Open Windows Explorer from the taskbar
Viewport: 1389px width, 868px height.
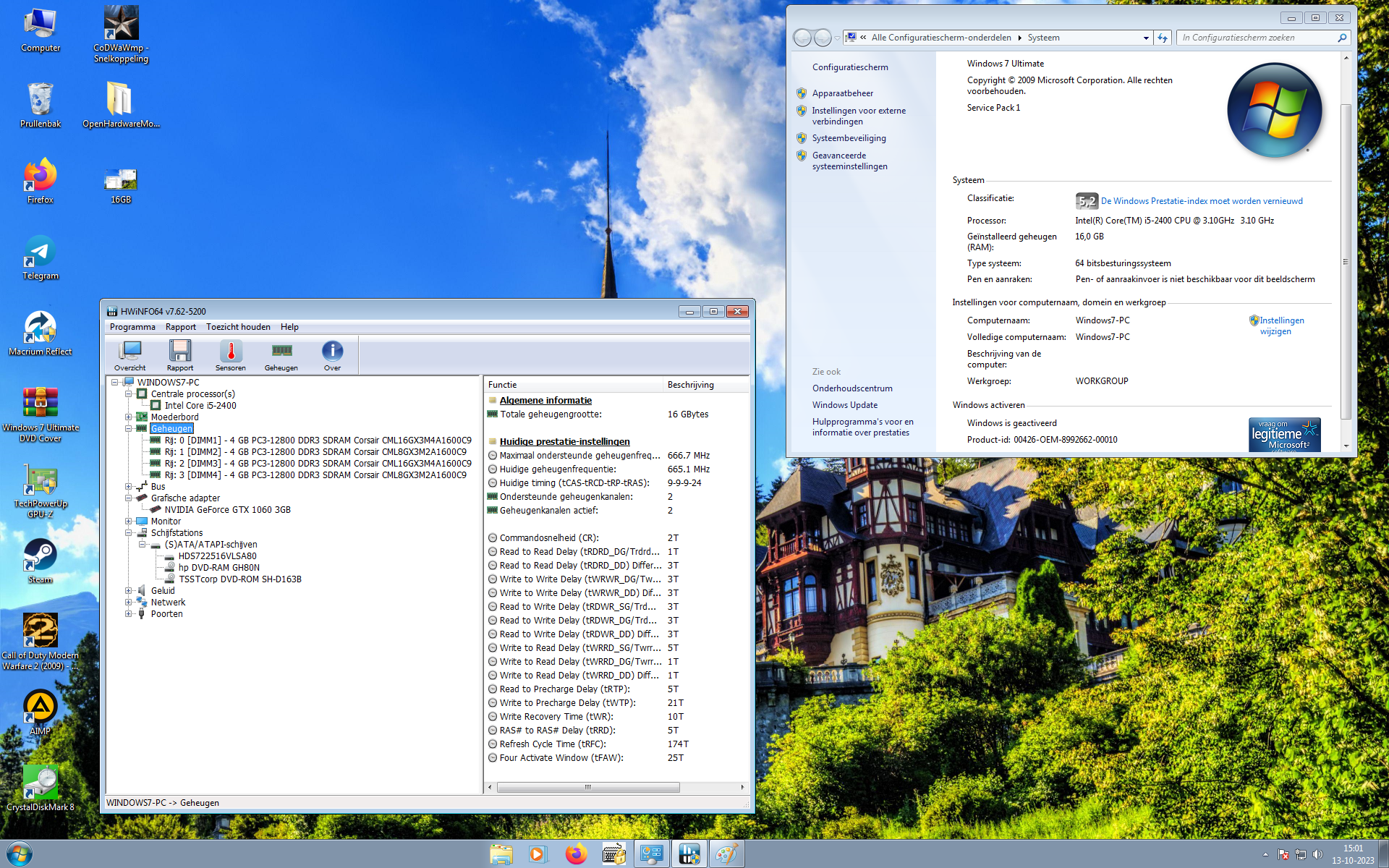point(501,854)
